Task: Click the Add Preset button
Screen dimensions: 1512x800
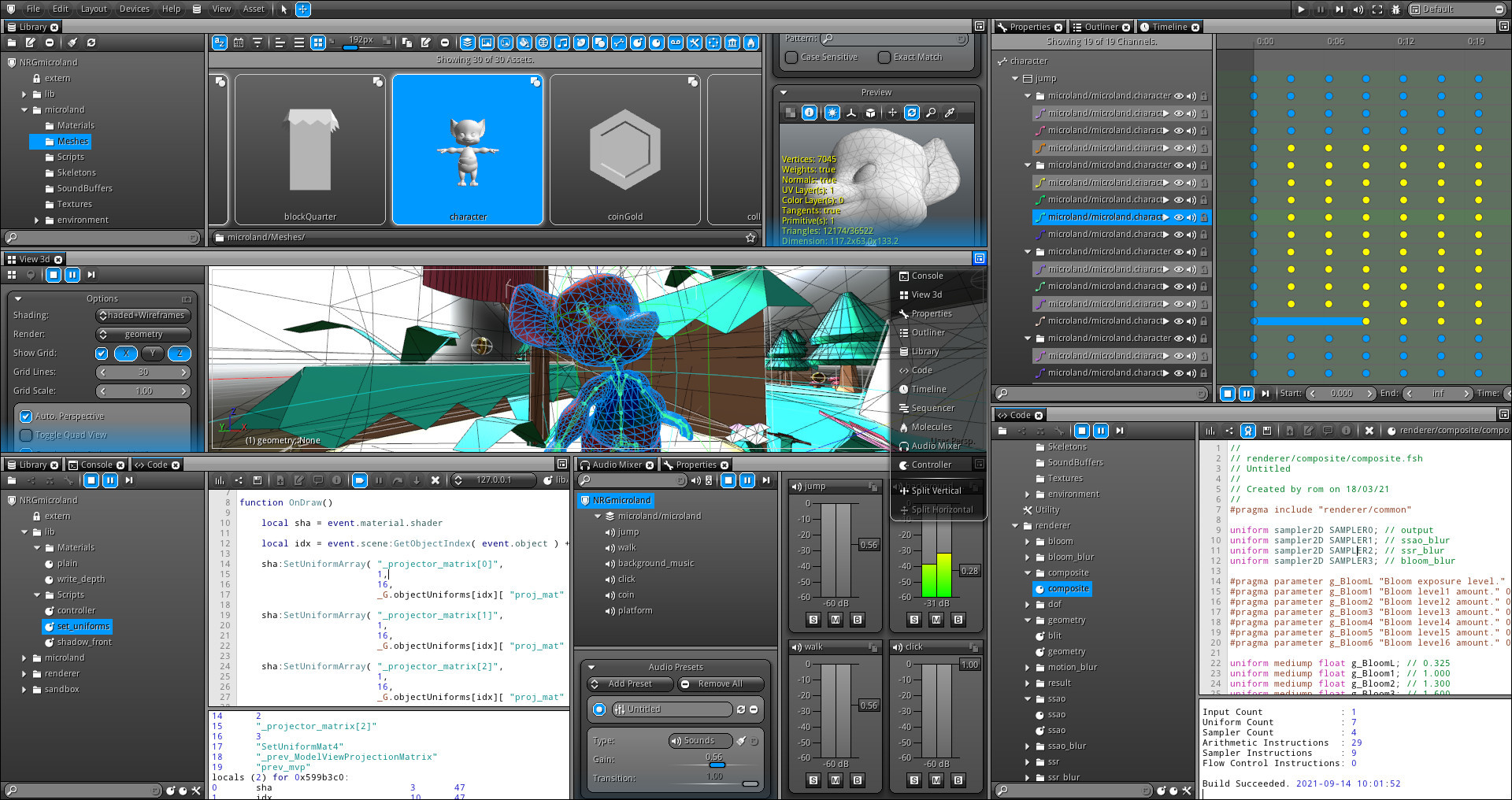Action: [x=630, y=684]
